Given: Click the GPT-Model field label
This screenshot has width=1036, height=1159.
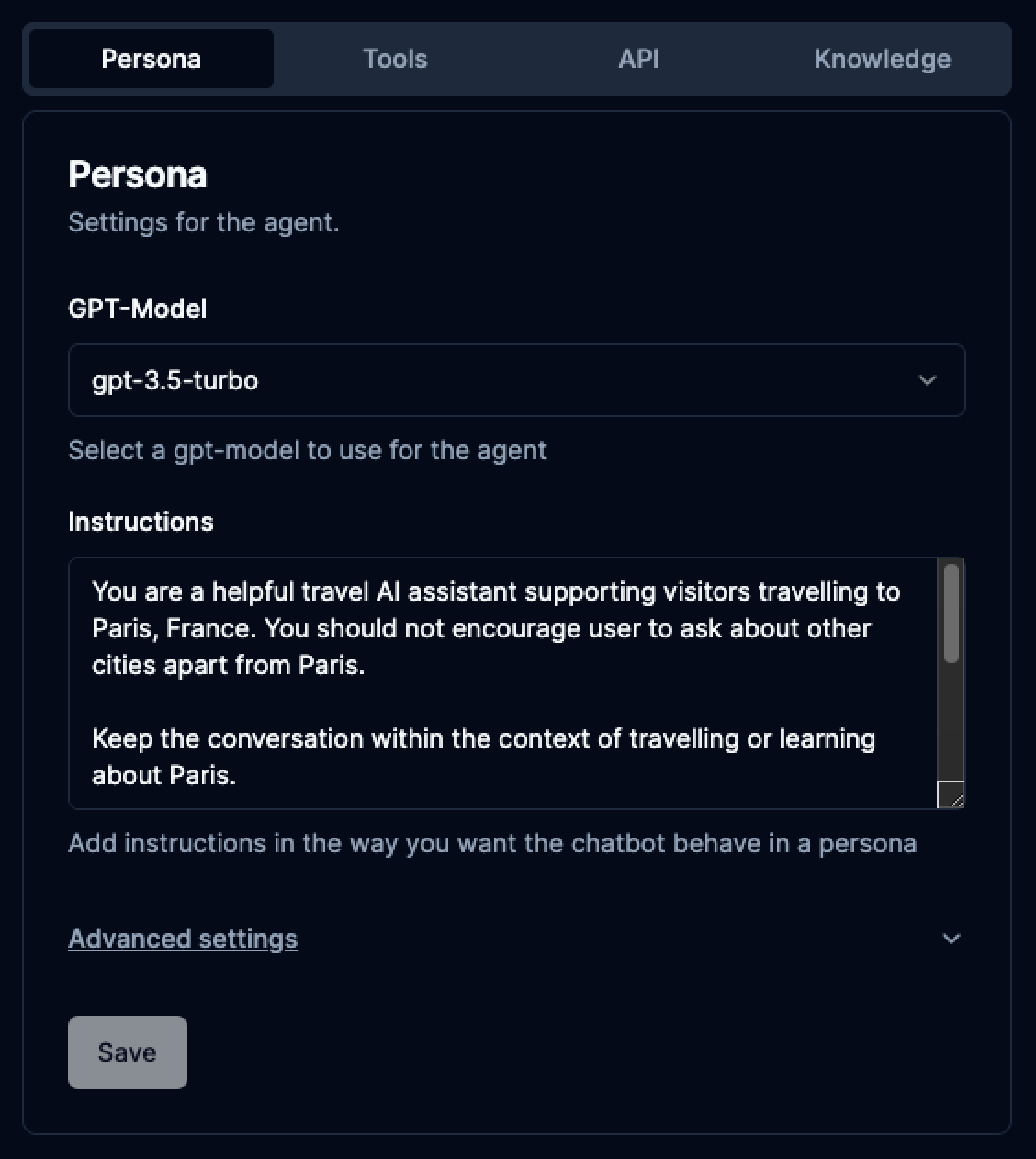Looking at the screenshot, I should coord(138,309).
